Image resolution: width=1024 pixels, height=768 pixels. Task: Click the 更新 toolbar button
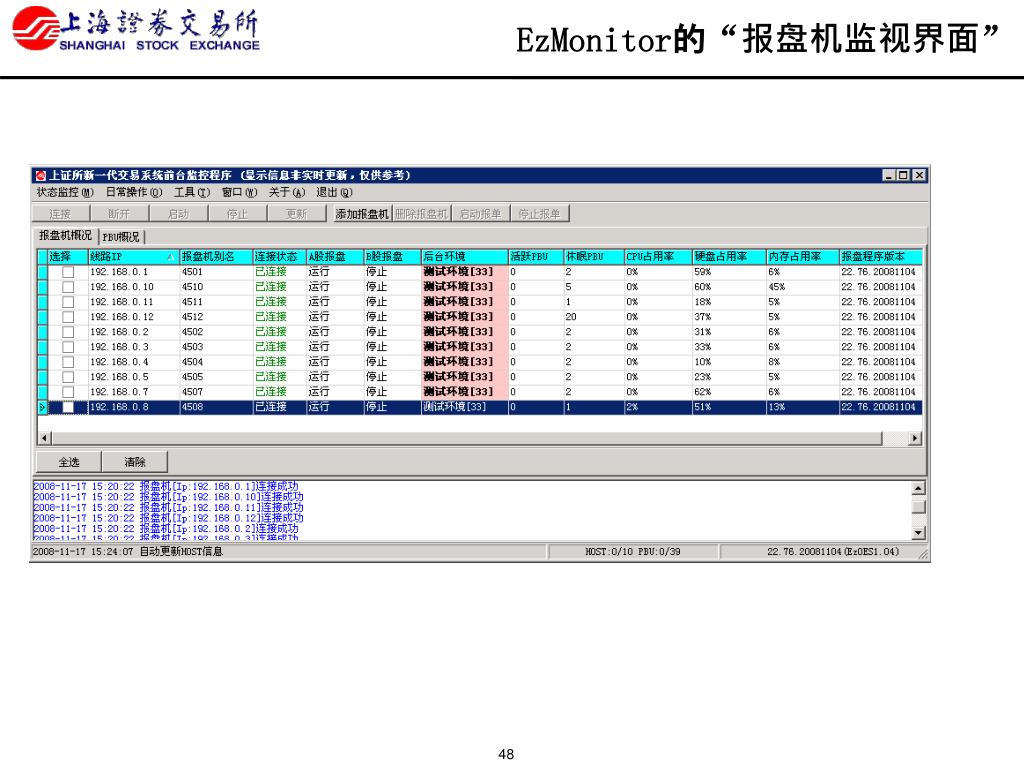(x=296, y=214)
